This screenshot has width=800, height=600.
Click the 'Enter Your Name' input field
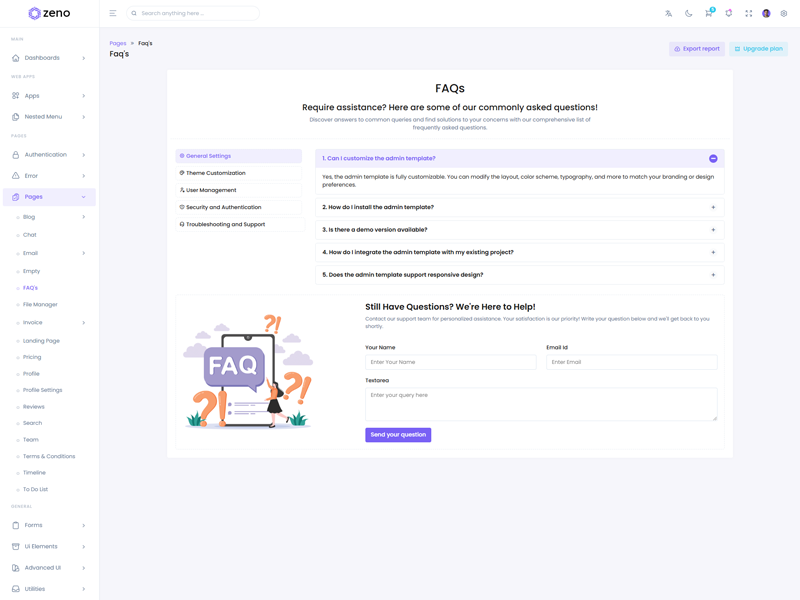tap(450, 362)
